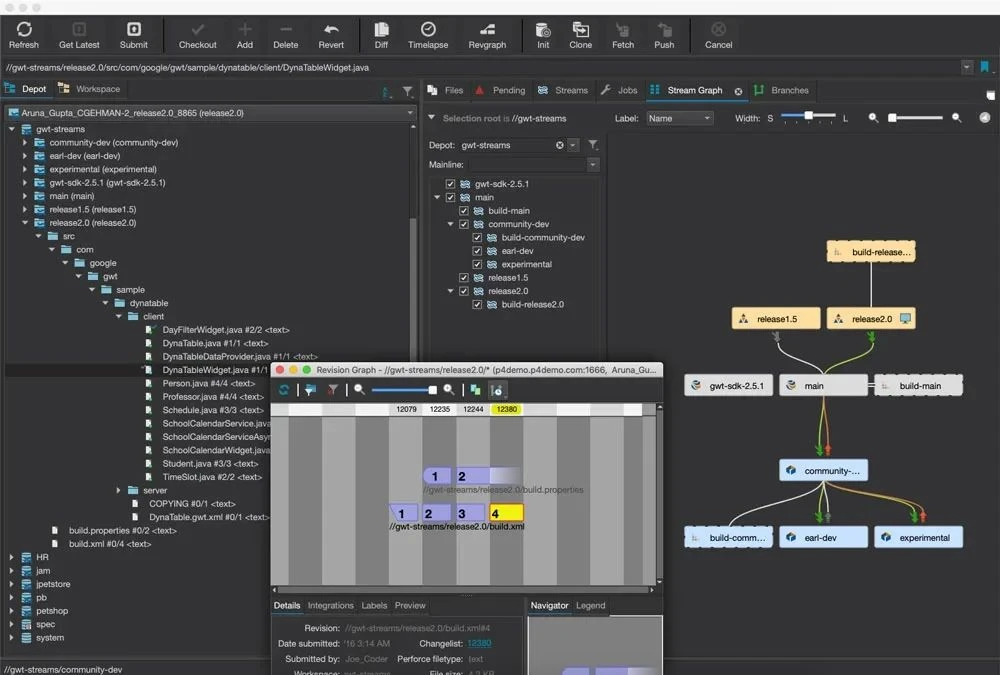
Task: Open the Branches tab
Action: (781, 90)
